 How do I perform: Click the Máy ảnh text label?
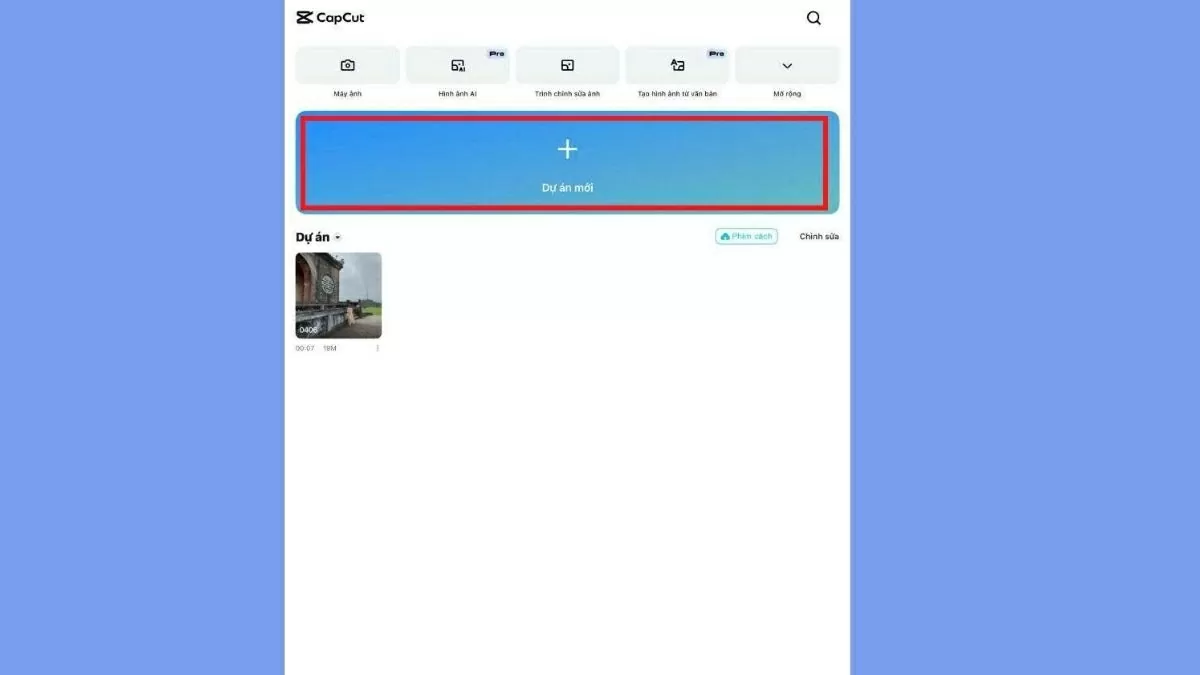pos(347,94)
